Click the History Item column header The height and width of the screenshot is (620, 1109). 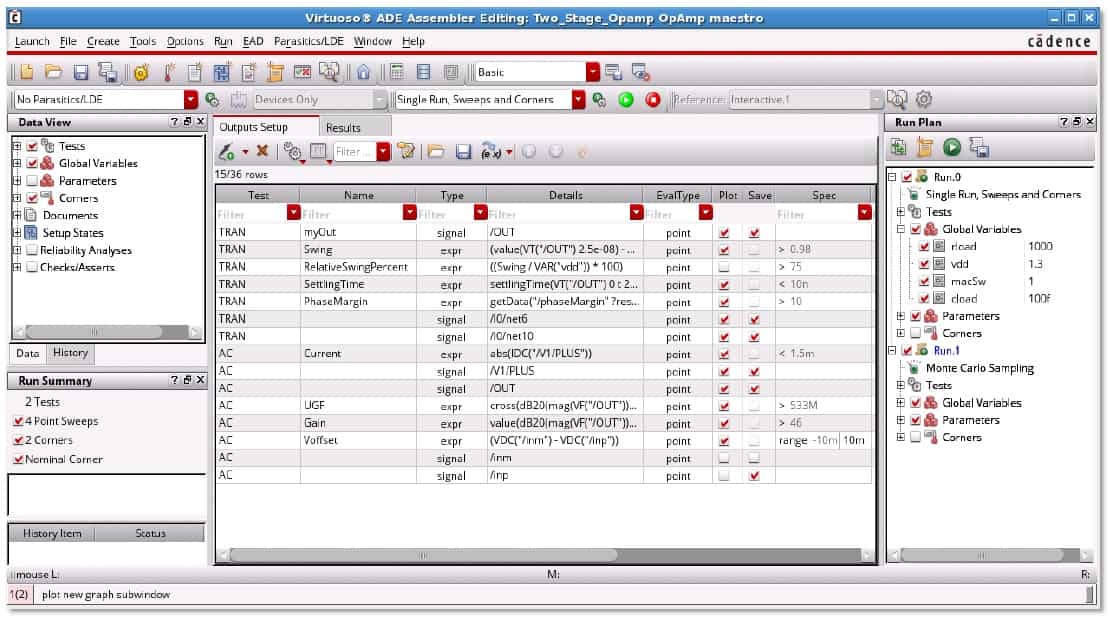click(52, 533)
